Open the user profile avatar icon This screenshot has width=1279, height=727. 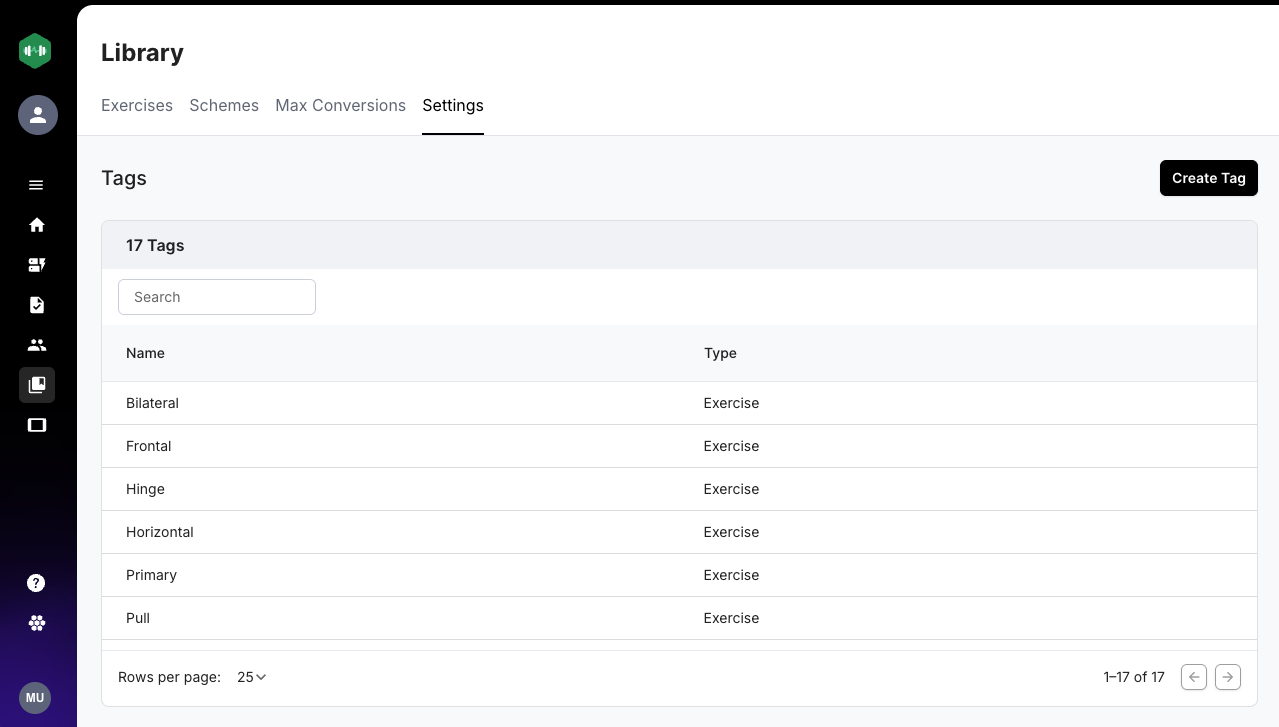(38, 115)
